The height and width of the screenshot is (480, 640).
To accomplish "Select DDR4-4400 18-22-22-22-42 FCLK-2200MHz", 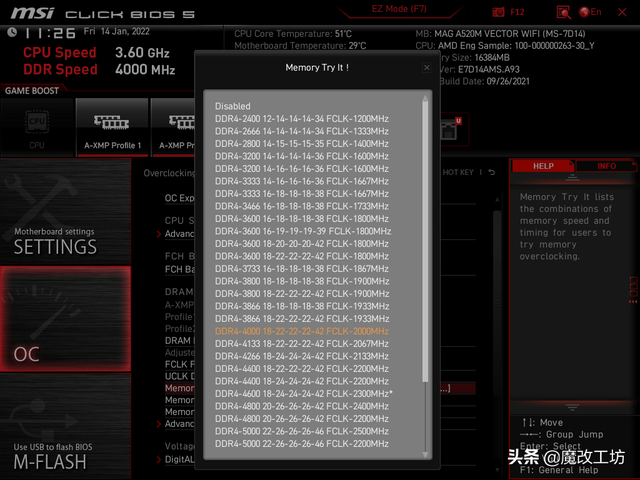I will (x=302, y=369).
